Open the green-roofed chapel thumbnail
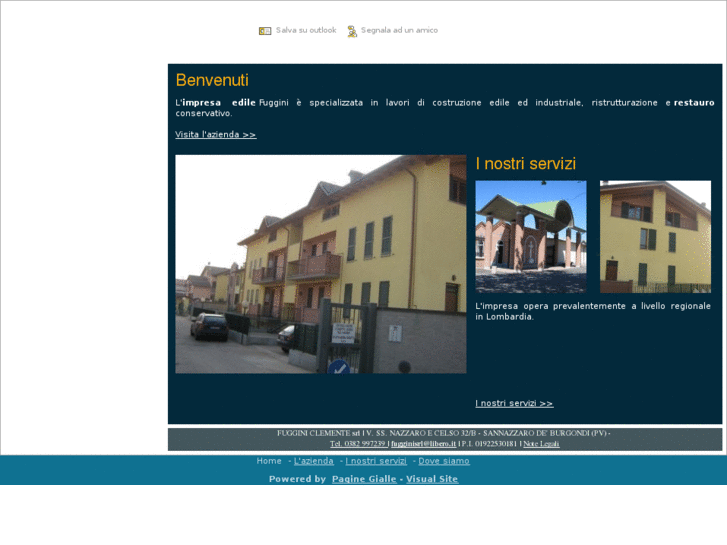727x545 pixels. [x=531, y=237]
